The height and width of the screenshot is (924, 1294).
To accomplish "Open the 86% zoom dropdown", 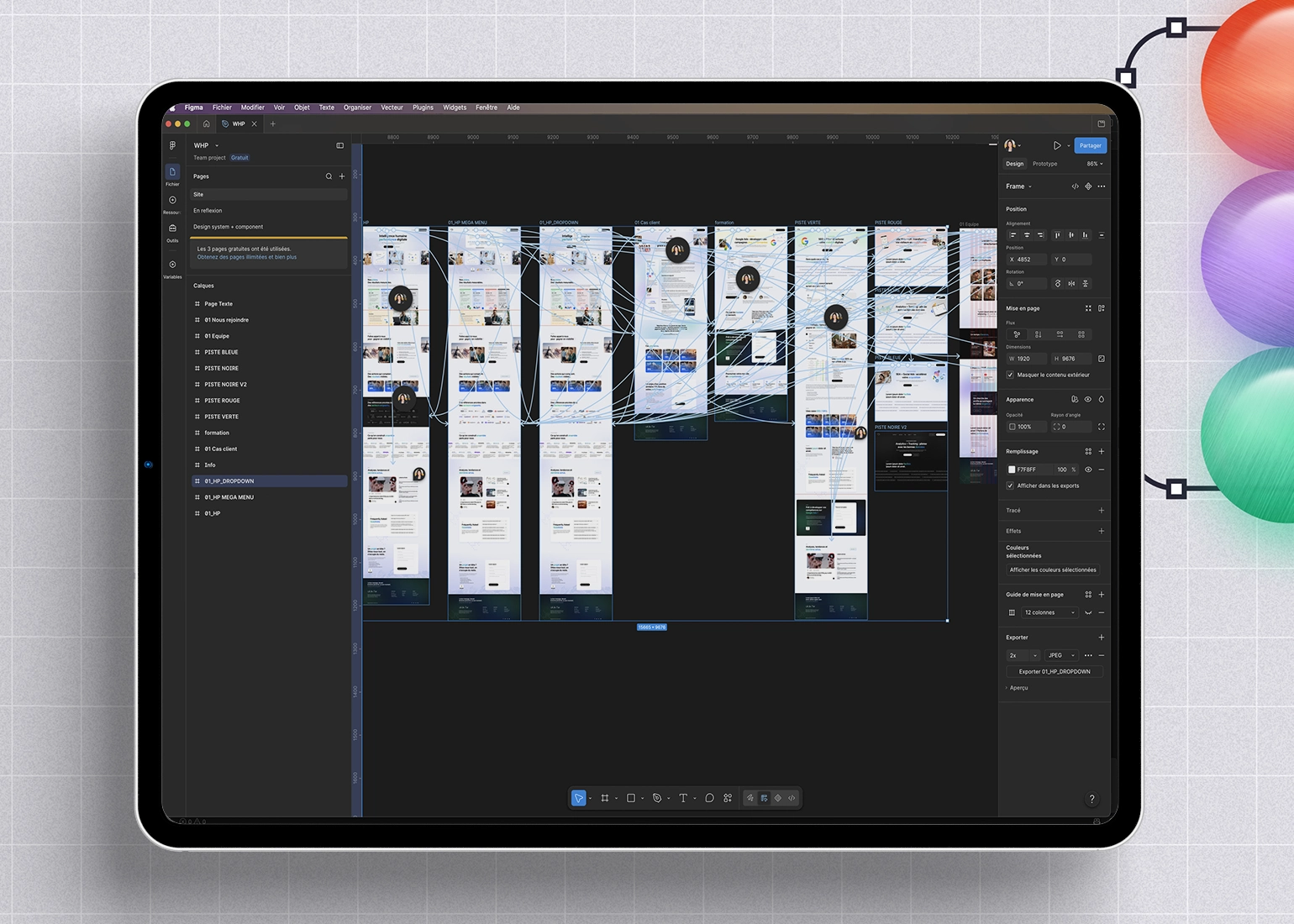I will (1095, 164).
